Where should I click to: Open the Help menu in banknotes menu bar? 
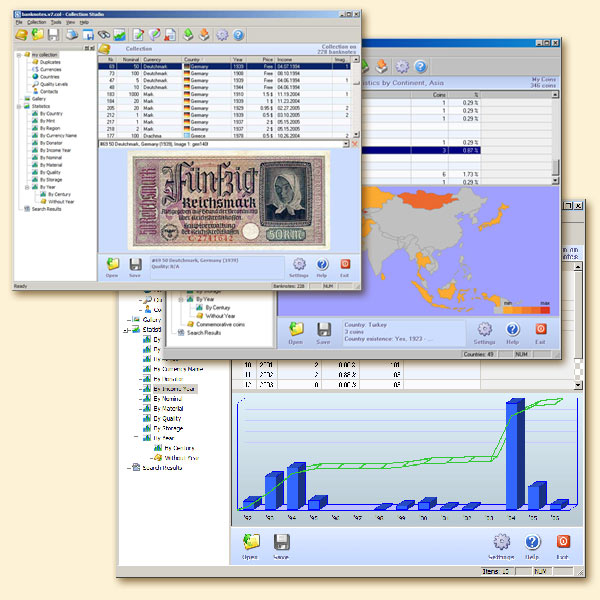pyautogui.click(x=84, y=22)
